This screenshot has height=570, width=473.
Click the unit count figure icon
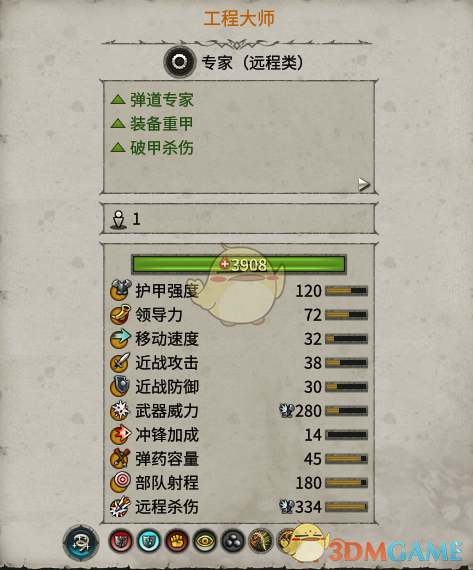tap(119, 220)
